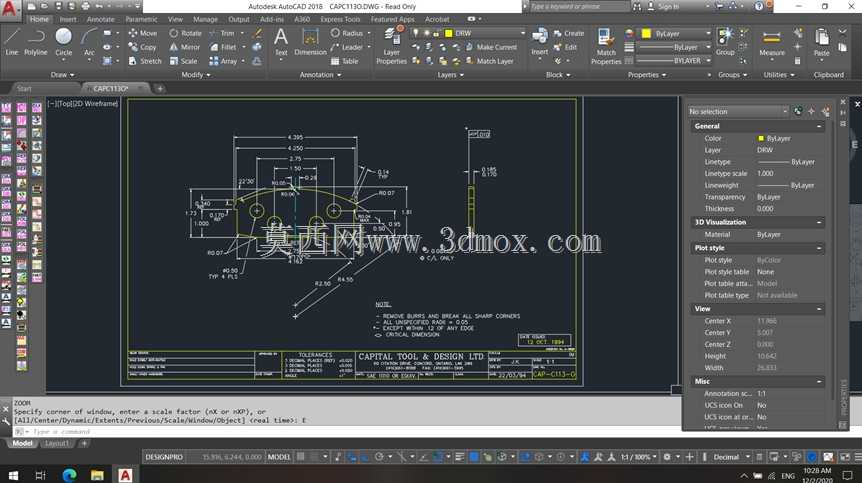This screenshot has height=483, width=862.
Task: Expand the Layers panel dropdown
Action: click(450, 75)
